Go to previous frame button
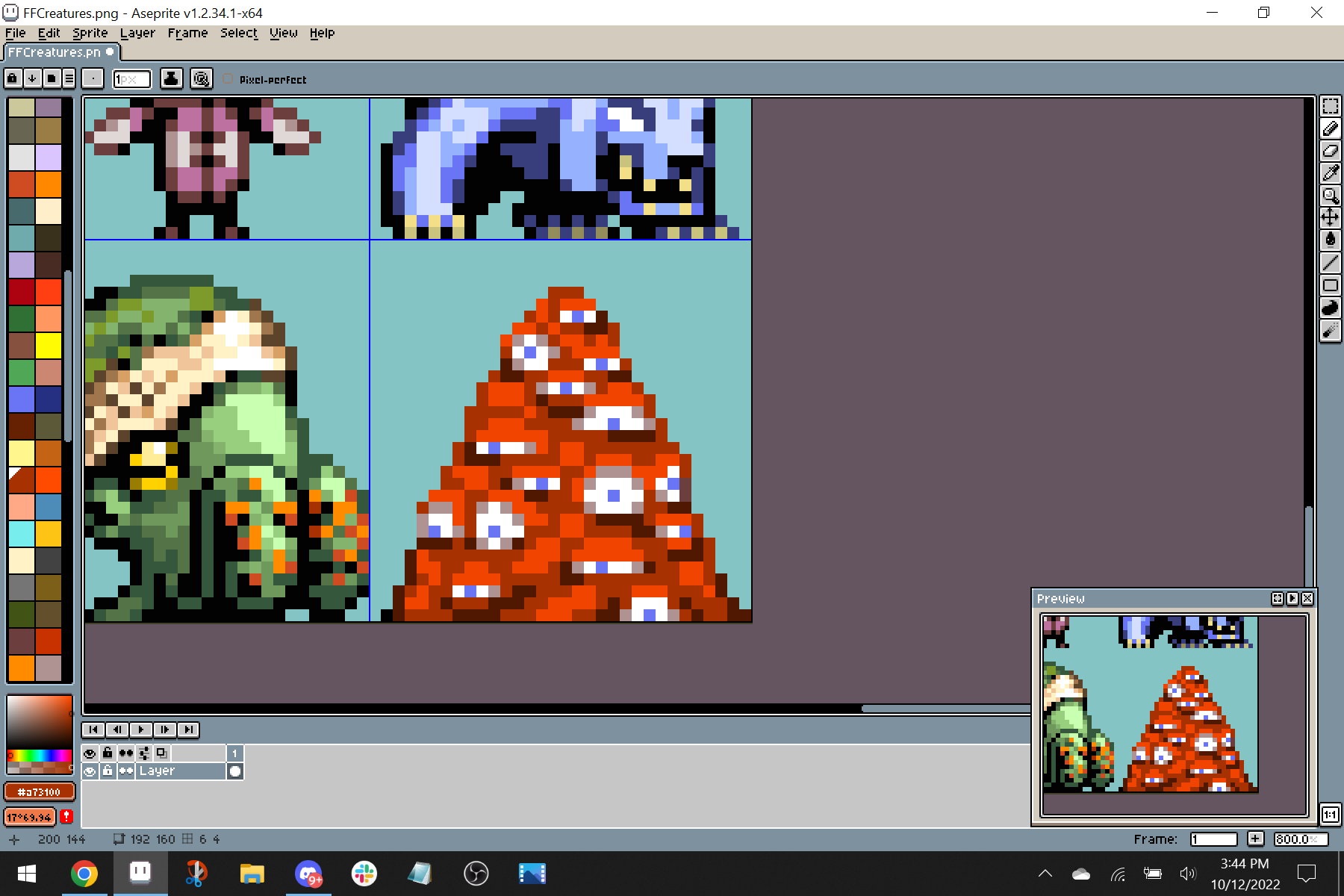1344x896 pixels. click(116, 729)
